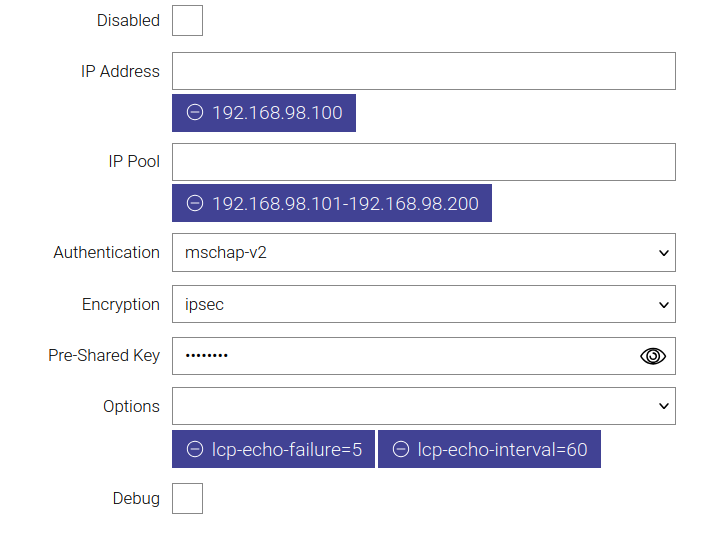Enable the Disabled checkbox

(x=187, y=20)
